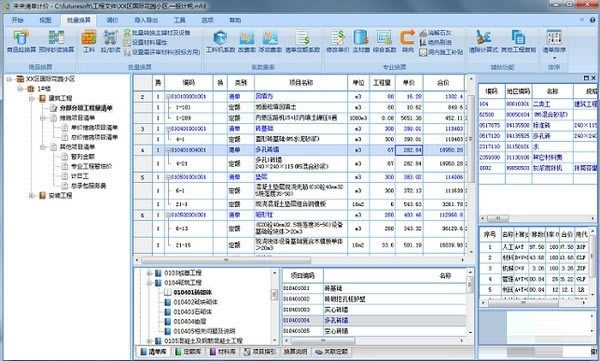Switch to the 清单库 bottom tab

153,351
